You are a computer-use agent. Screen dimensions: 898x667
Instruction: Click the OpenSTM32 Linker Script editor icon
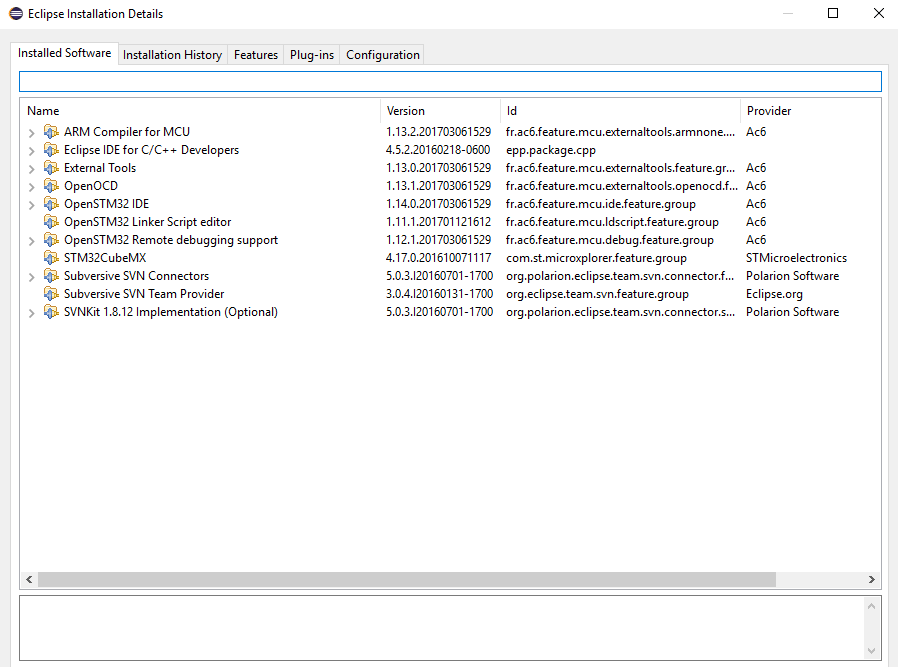[x=51, y=222]
